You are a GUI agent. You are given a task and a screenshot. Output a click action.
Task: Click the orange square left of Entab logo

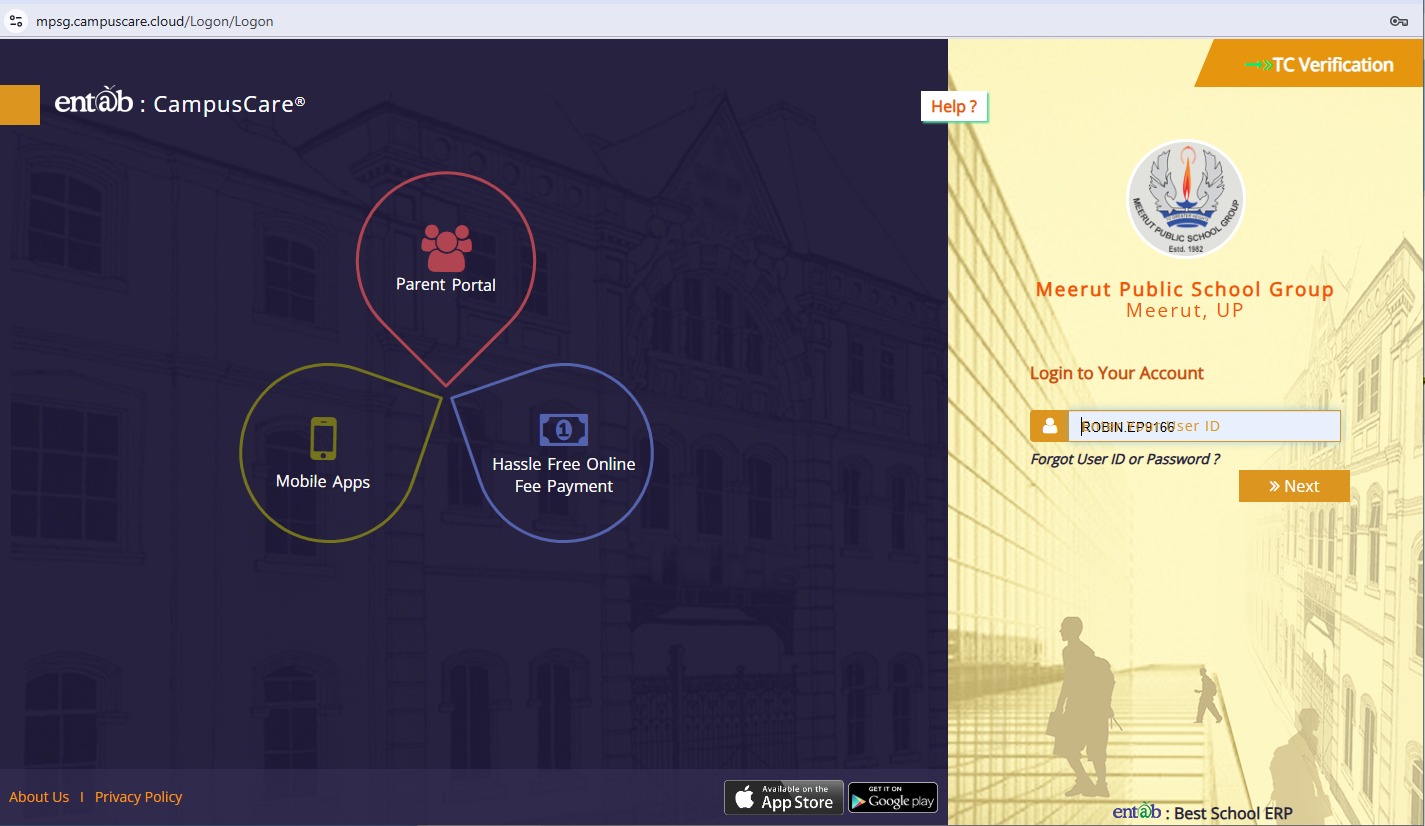19,105
